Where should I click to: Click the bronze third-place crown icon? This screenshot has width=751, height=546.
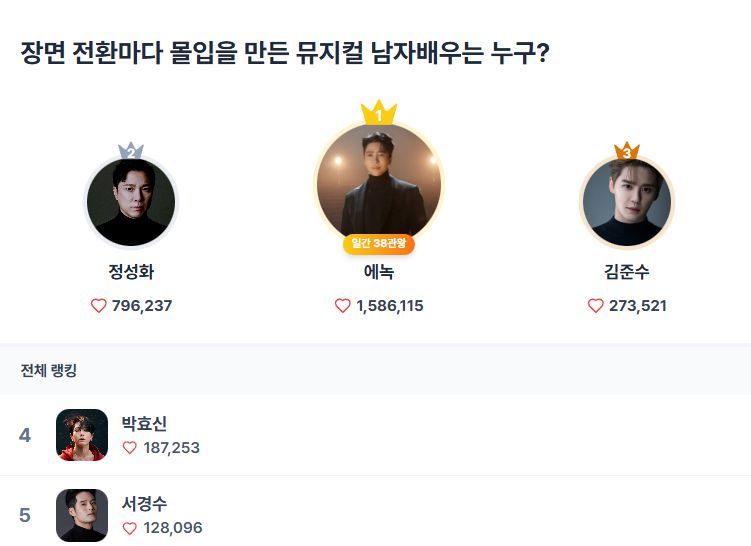pos(627,152)
